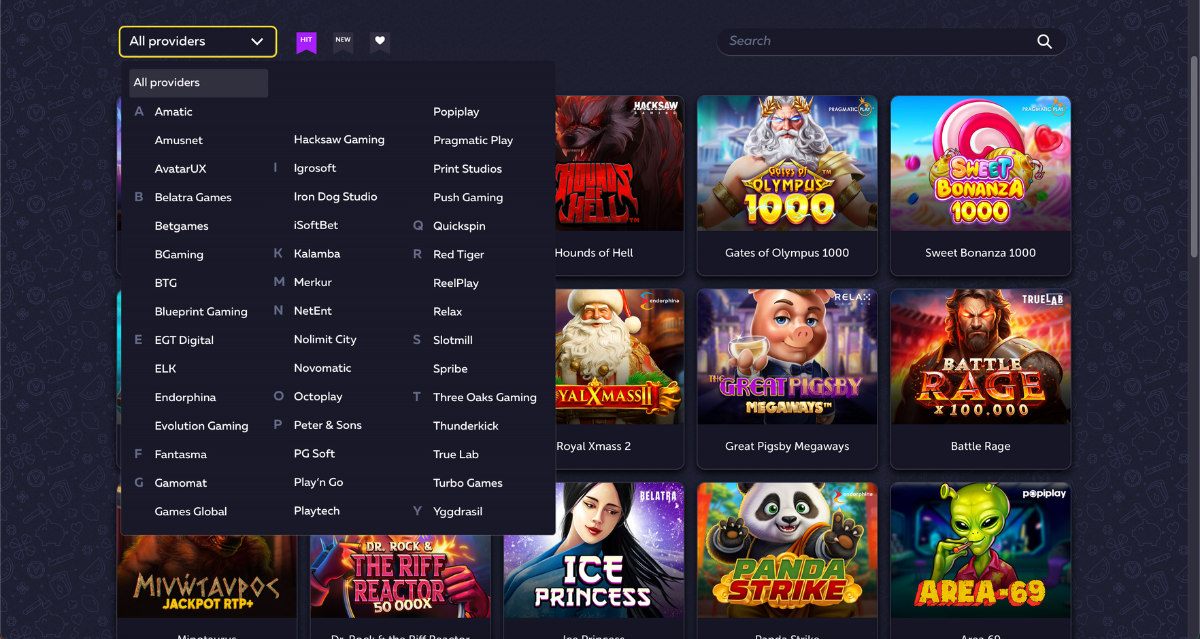The height and width of the screenshot is (639, 1200).
Task: Open Area-69 game thumbnail
Action: click(981, 550)
